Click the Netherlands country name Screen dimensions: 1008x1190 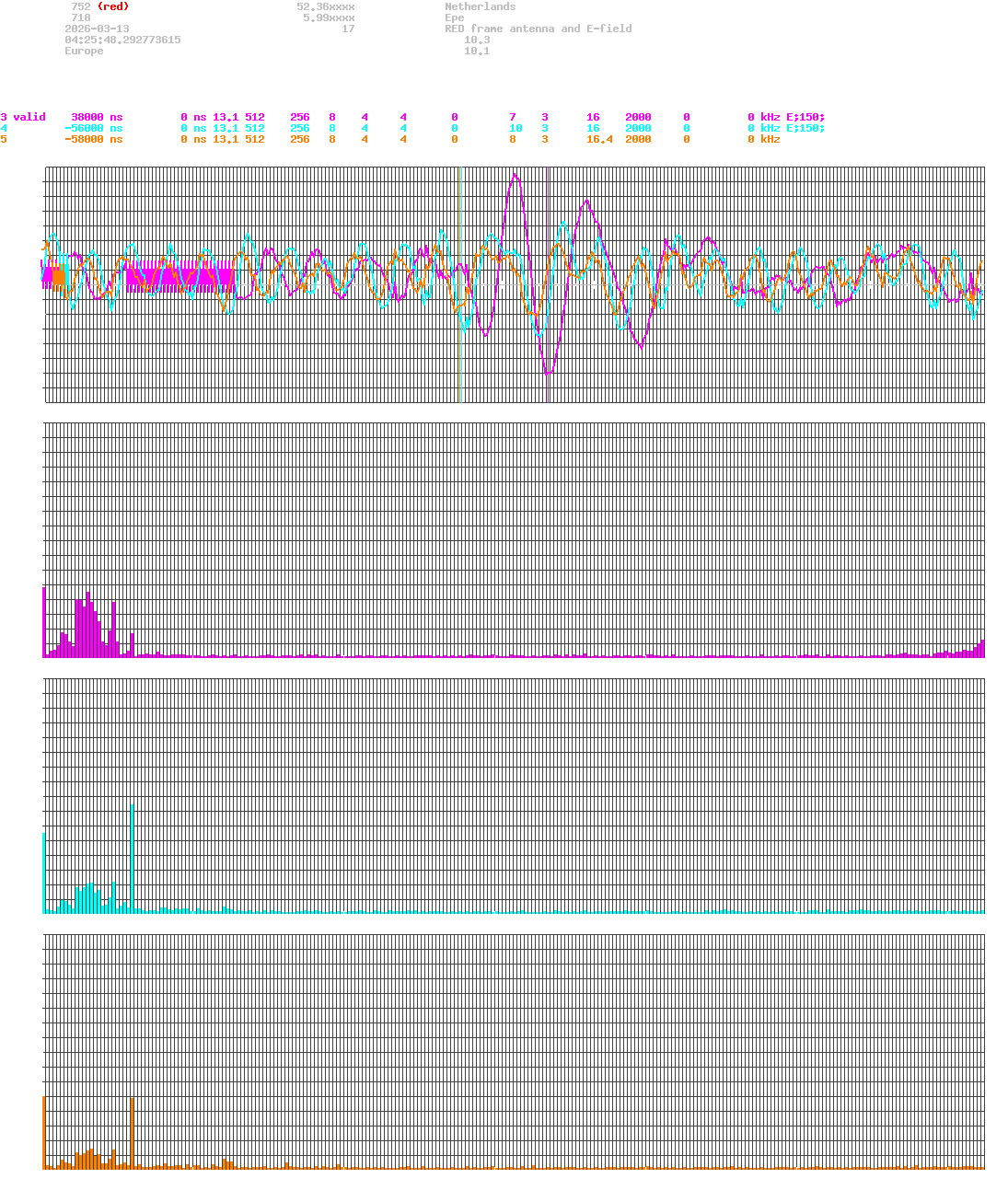click(x=480, y=6)
